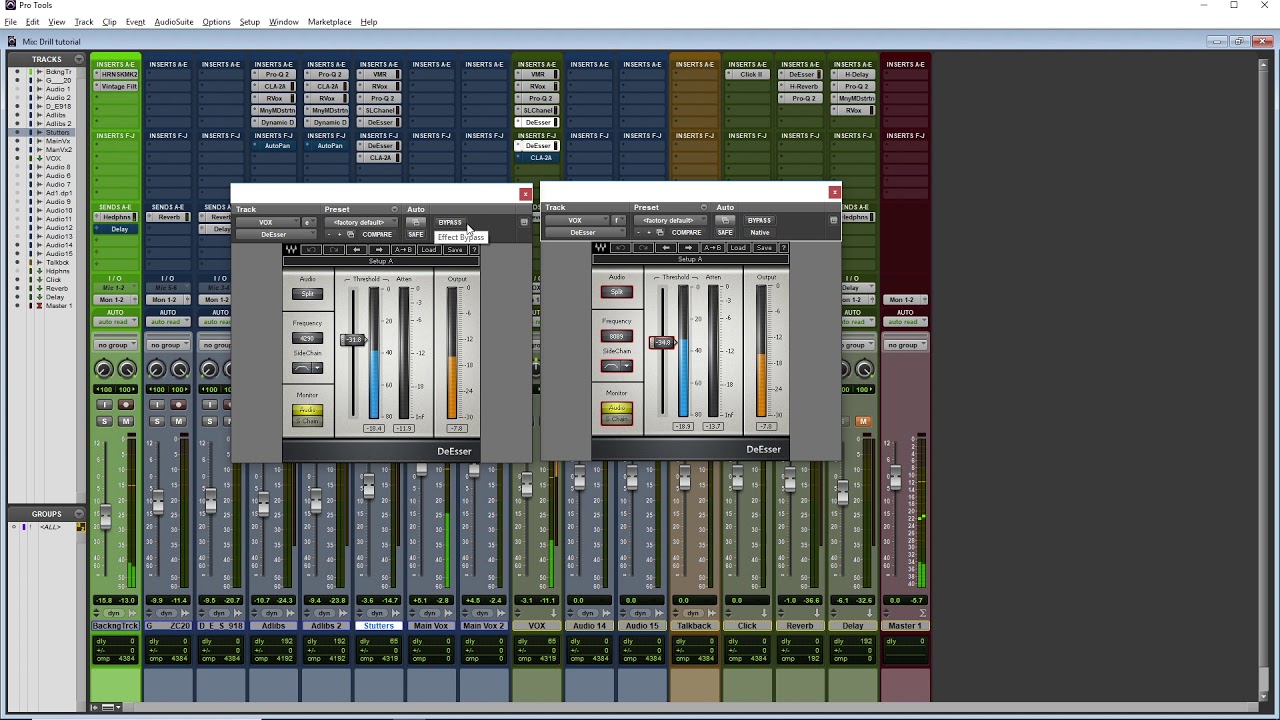Click plugin automation enable icon, right DeEsser
The image size is (1280, 720).
click(725, 220)
